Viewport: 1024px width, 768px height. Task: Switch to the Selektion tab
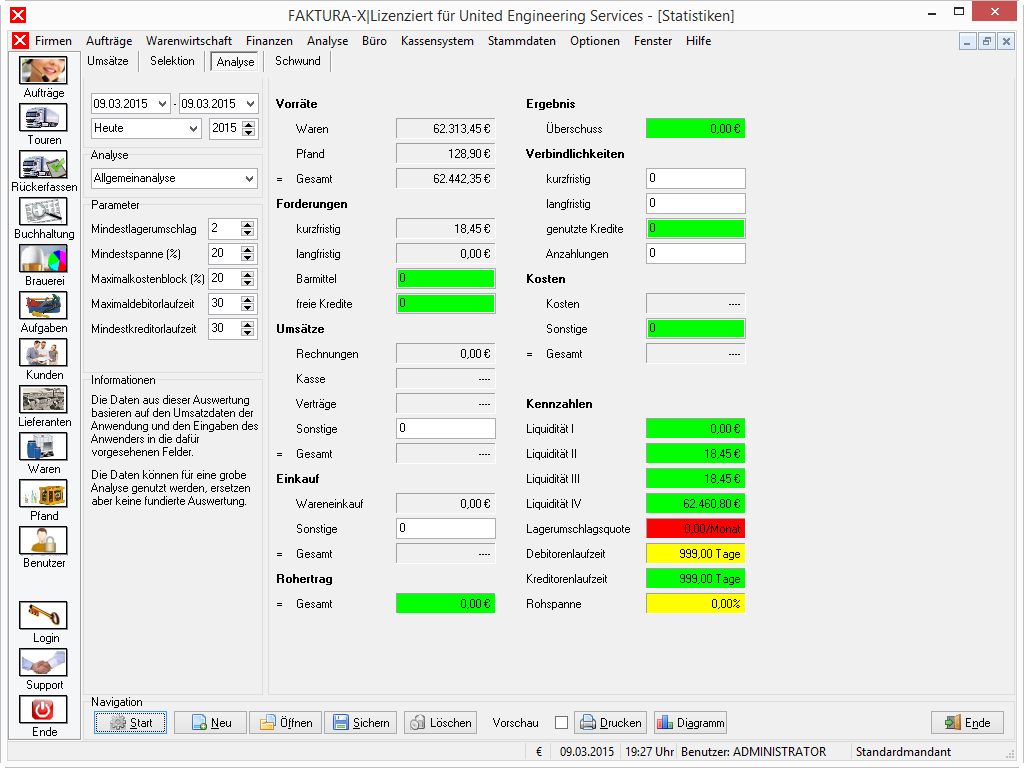click(x=172, y=61)
